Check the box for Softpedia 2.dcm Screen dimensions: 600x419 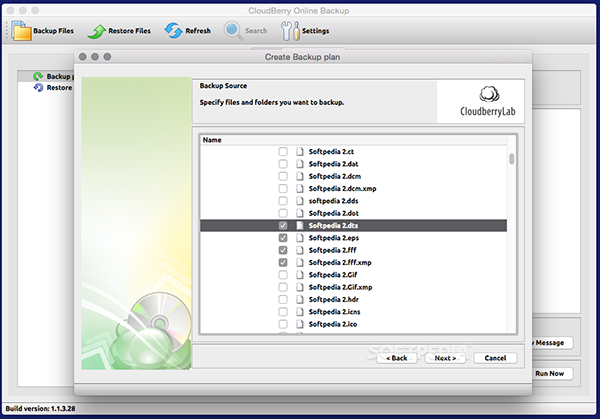(x=283, y=176)
